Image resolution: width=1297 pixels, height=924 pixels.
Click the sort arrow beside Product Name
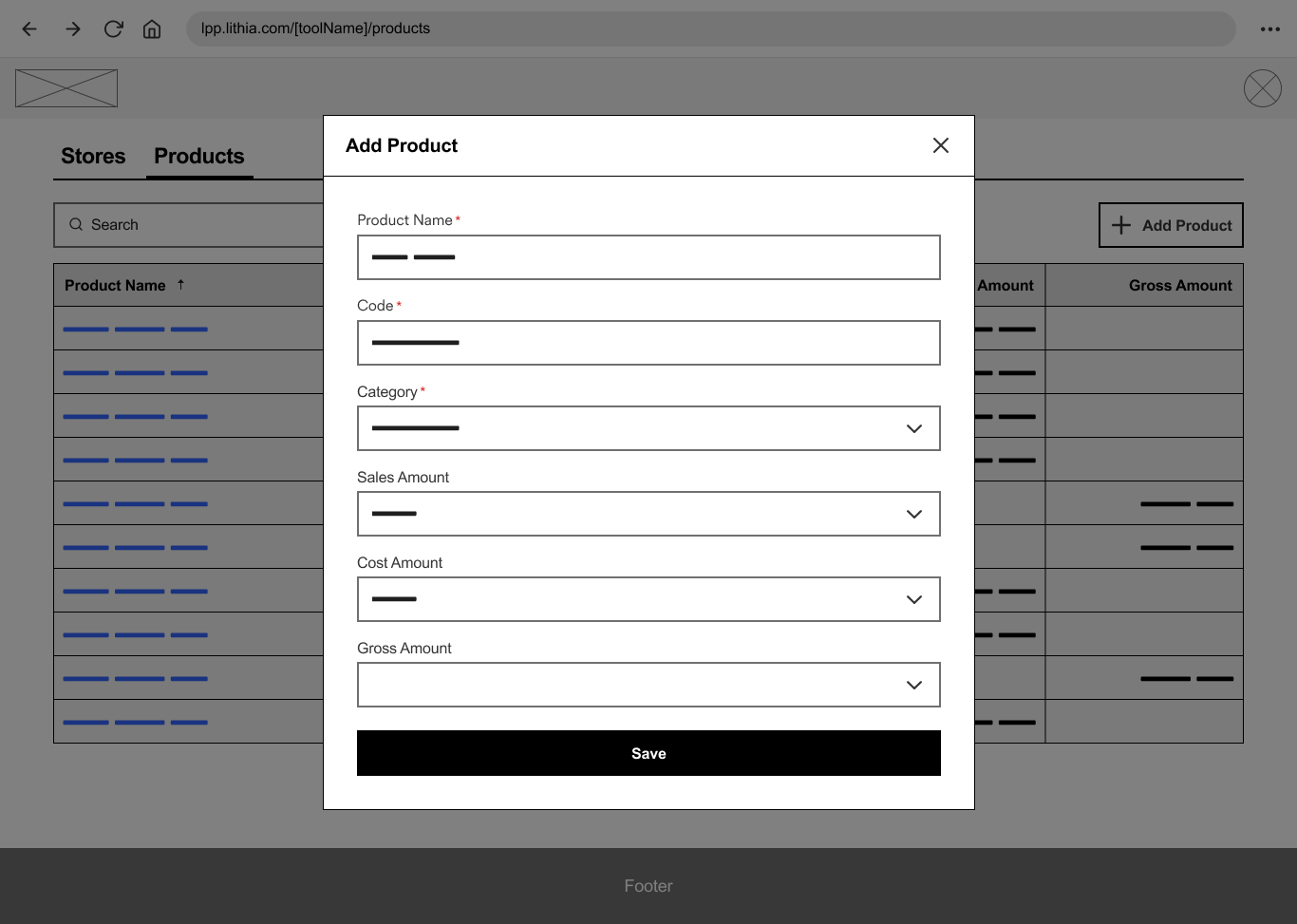180,285
